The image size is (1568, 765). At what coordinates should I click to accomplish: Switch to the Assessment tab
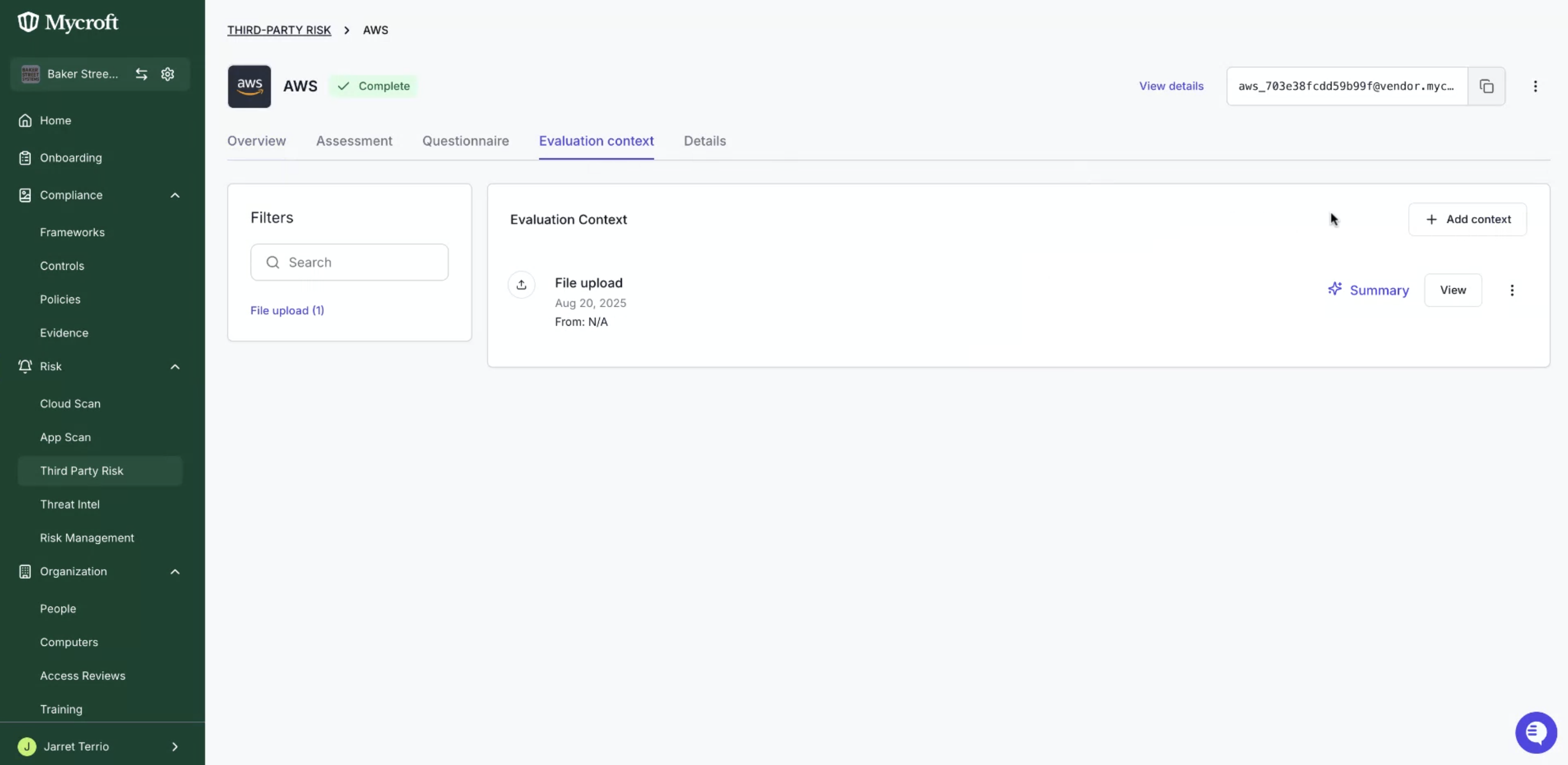pos(354,141)
